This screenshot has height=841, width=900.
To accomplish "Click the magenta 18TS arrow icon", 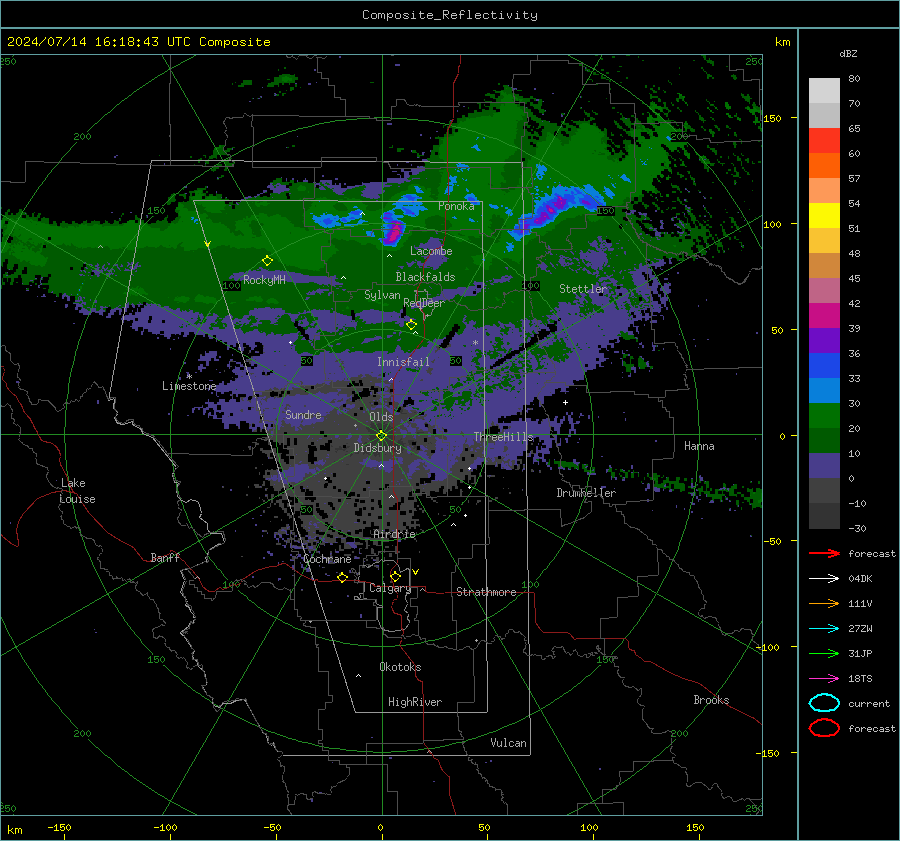I will tap(824, 678).
